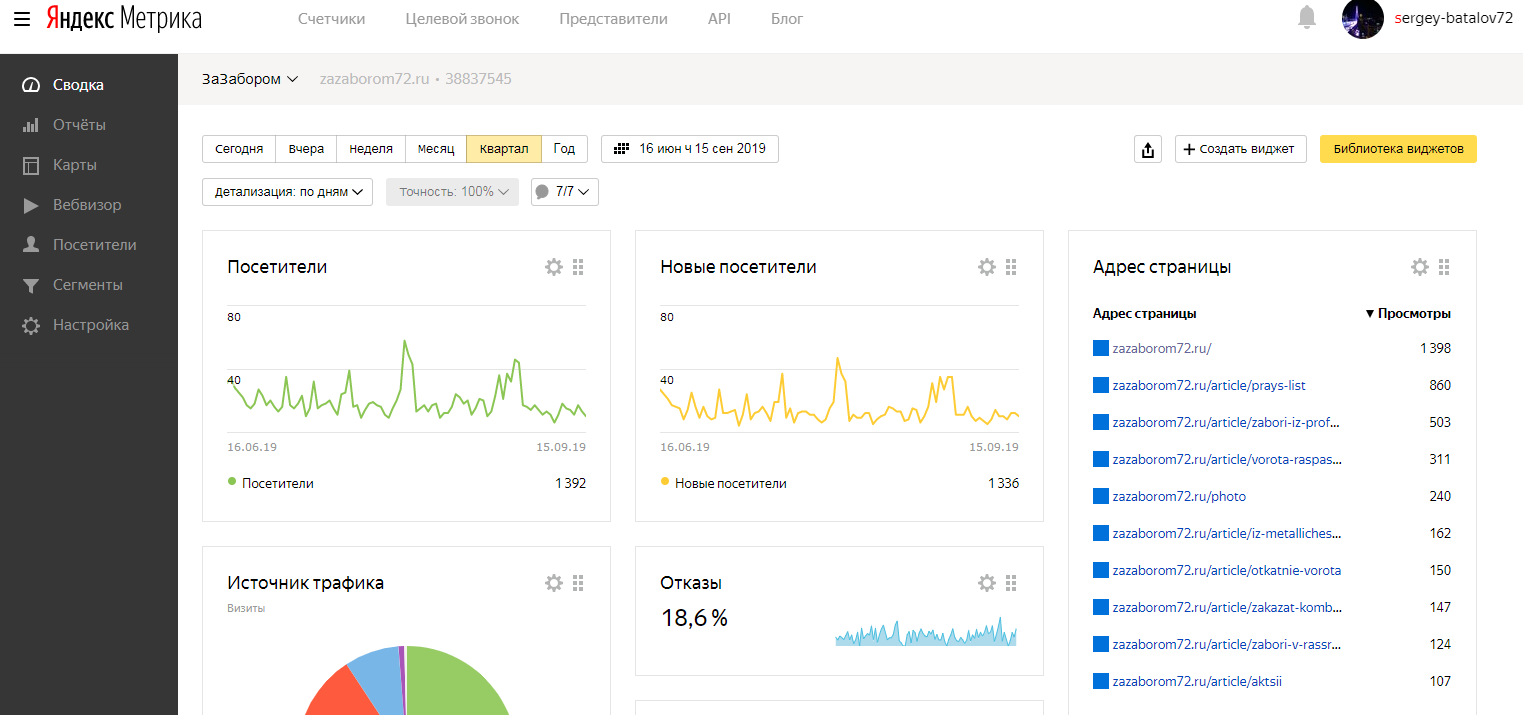This screenshot has width=1523, height=715.
Task: Click the Настройка gear icon in sidebar
Action: pos(31,325)
